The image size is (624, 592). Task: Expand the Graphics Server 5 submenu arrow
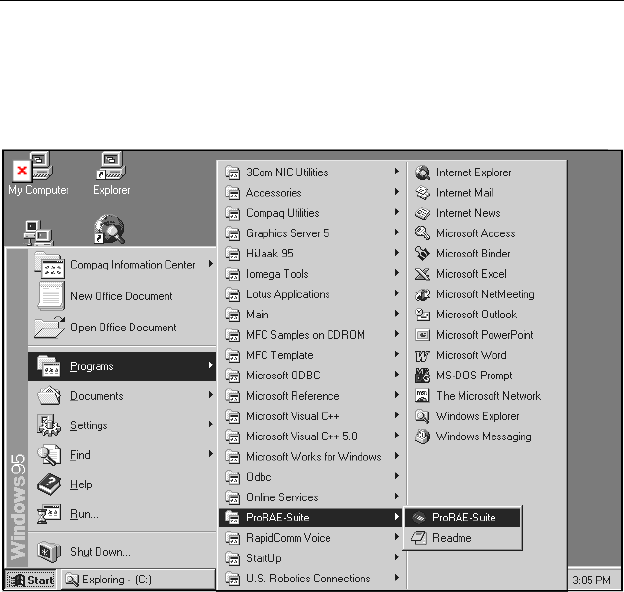click(396, 232)
